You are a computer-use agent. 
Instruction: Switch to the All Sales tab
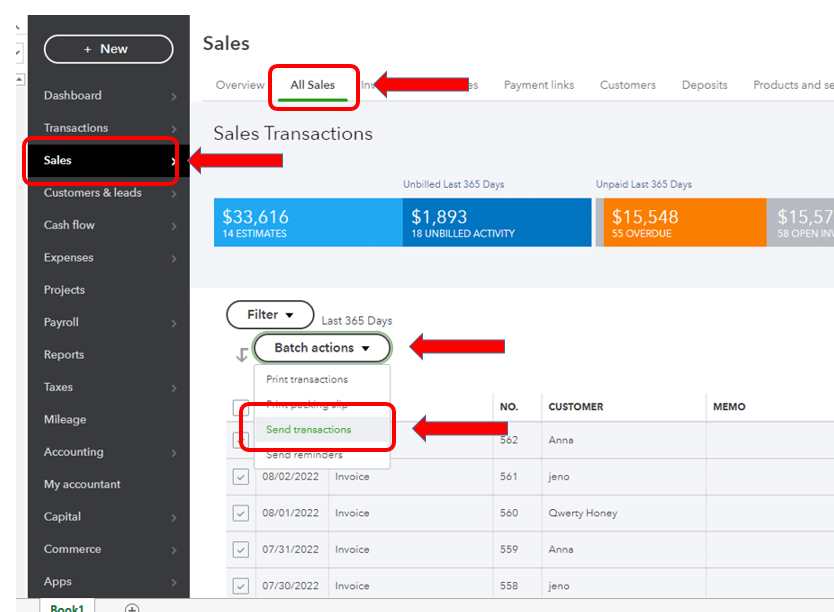(x=312, y=85)
